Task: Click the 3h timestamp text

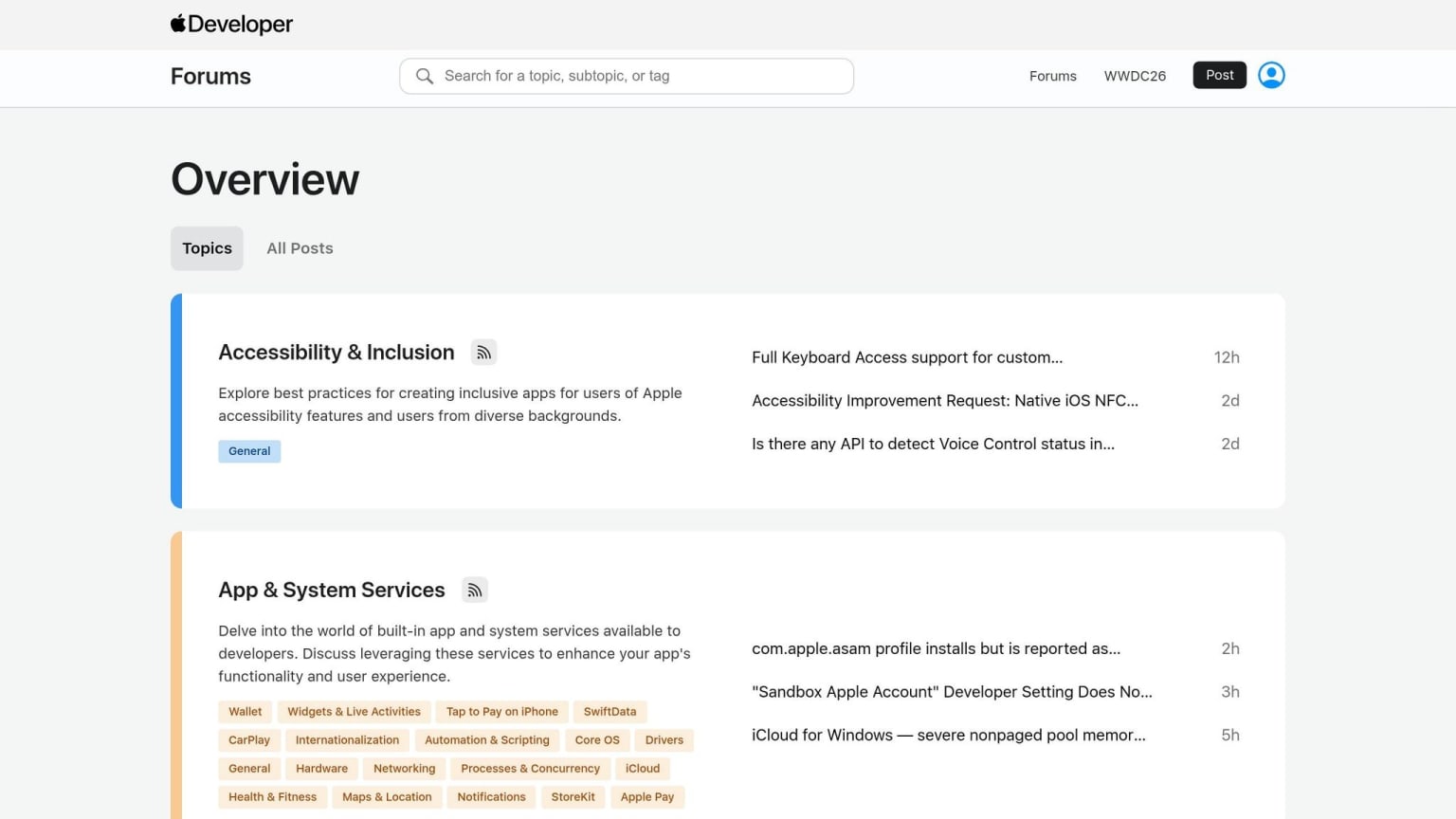Action: coord(1230,692)
